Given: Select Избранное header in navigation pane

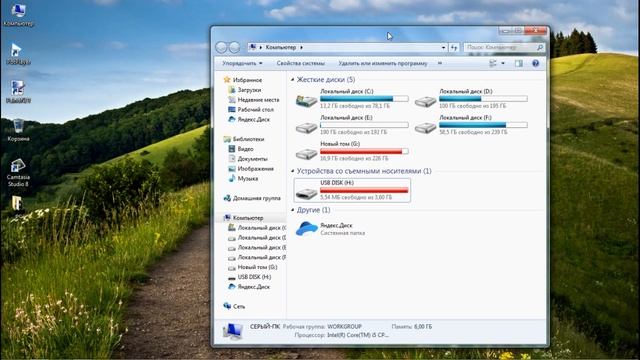Looking at the screenshot, I should [247, 80].
